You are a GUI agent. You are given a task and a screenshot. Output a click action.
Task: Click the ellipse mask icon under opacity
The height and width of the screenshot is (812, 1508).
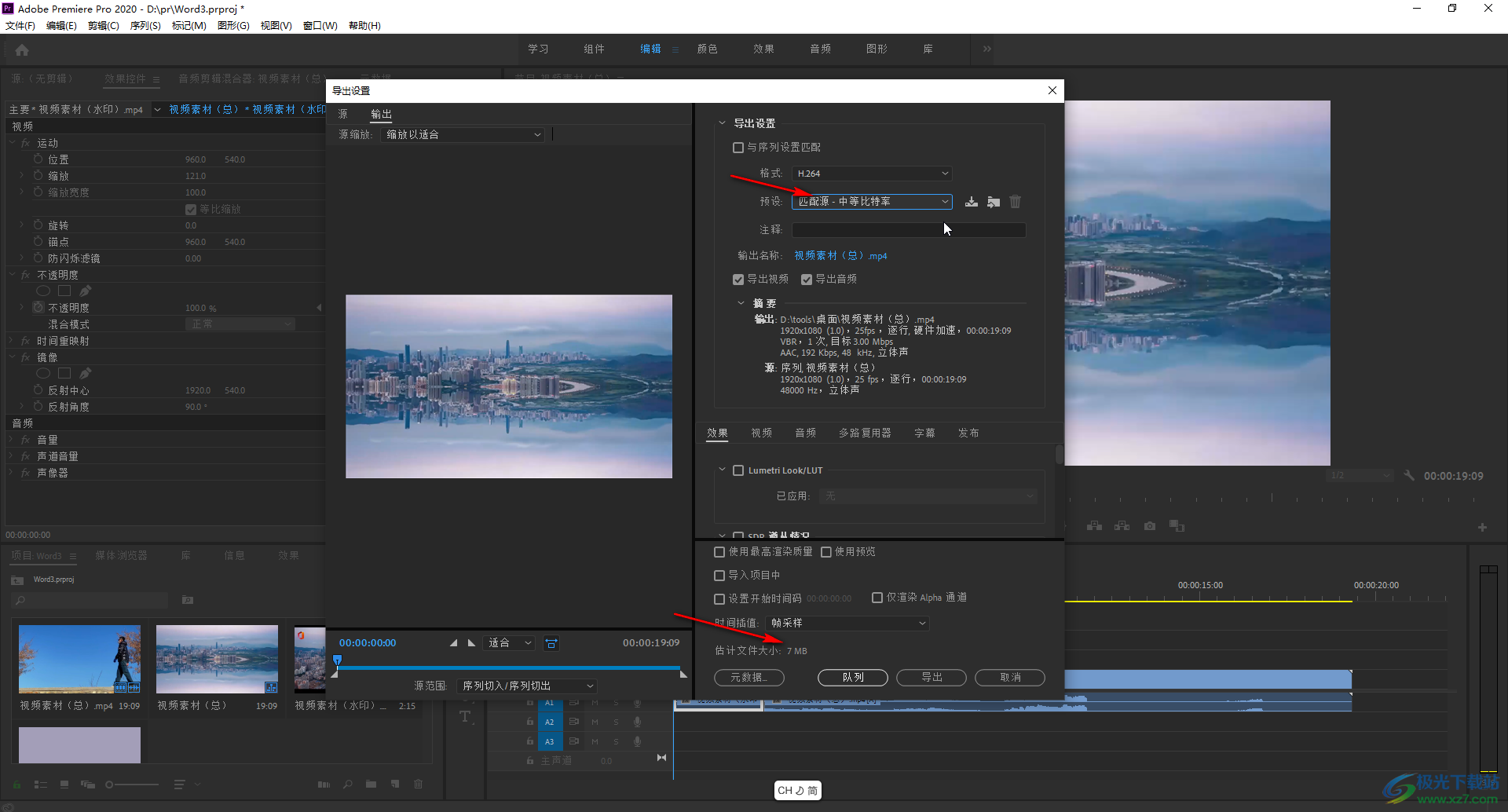point(43,291)
